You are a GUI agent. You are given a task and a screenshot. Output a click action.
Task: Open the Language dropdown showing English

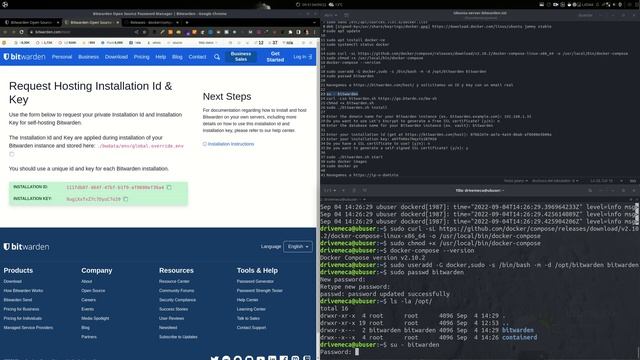pos(298,247)
